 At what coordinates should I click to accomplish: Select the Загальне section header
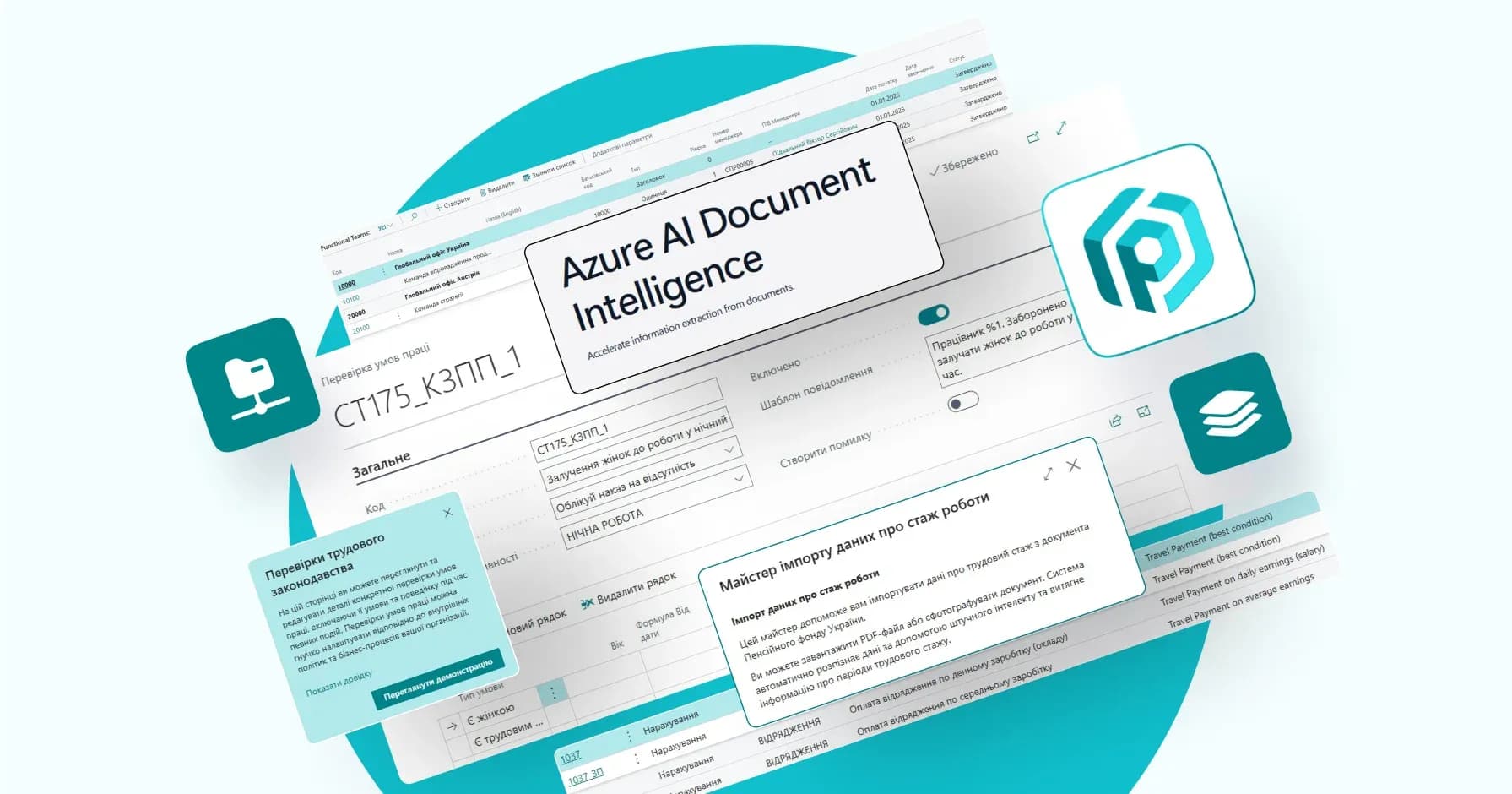coord(382,465)
